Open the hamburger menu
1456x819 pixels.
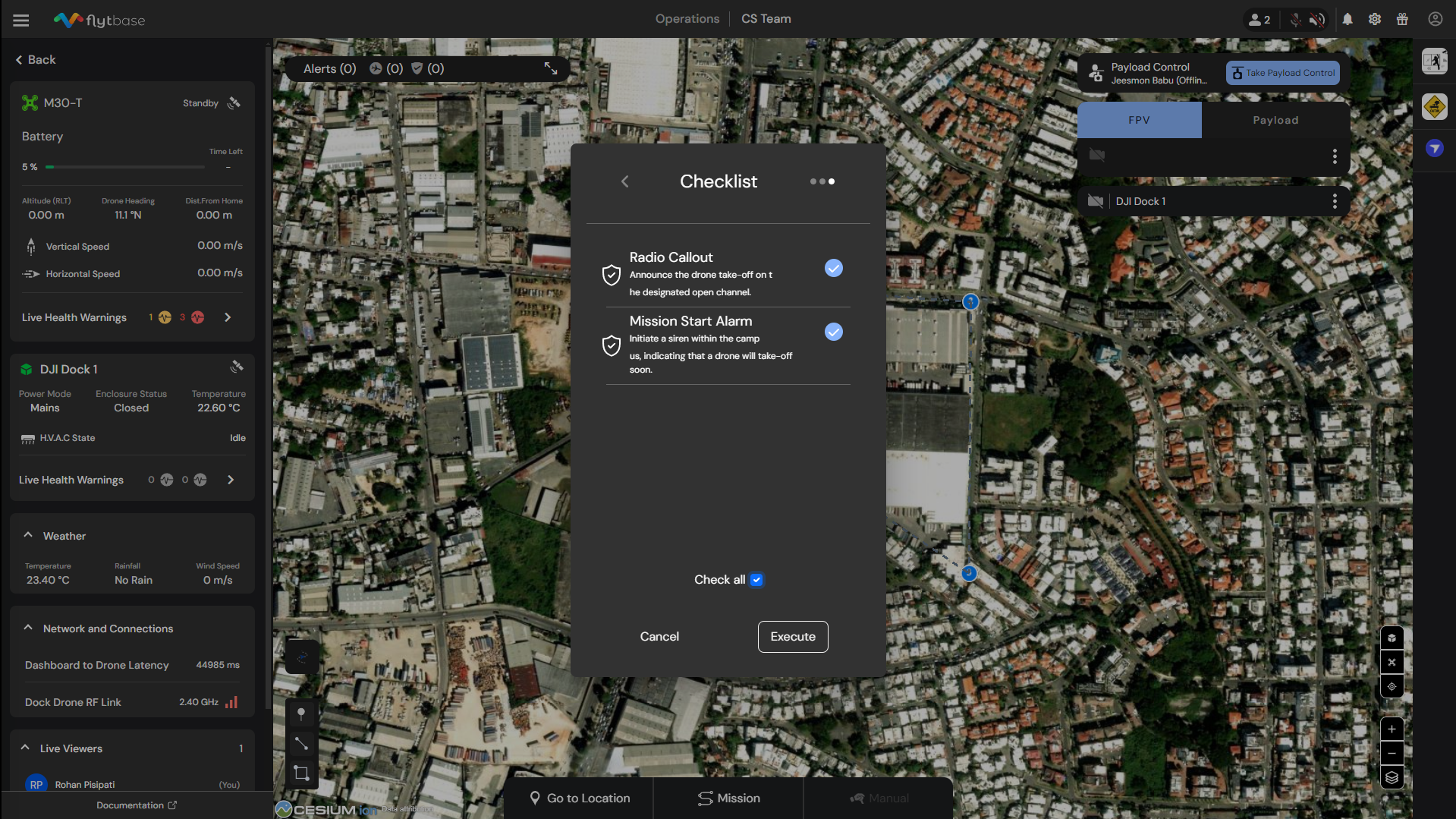[21, 20]
